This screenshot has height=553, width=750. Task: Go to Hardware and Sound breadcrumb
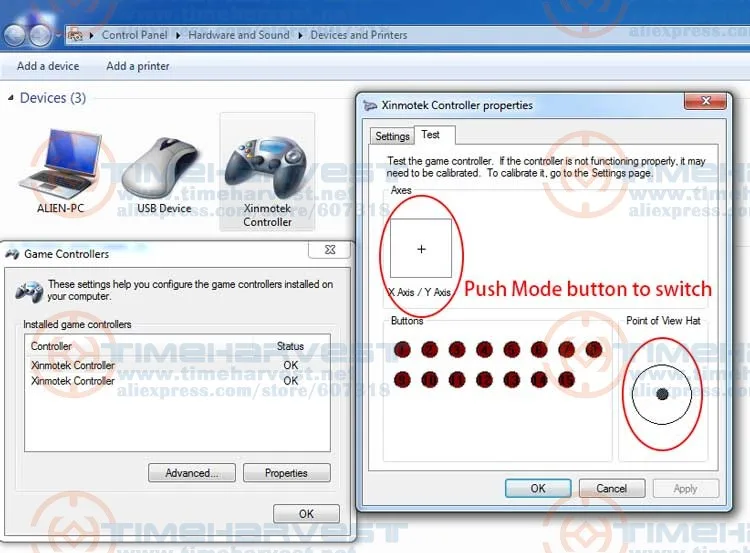[x=239, y=35]
